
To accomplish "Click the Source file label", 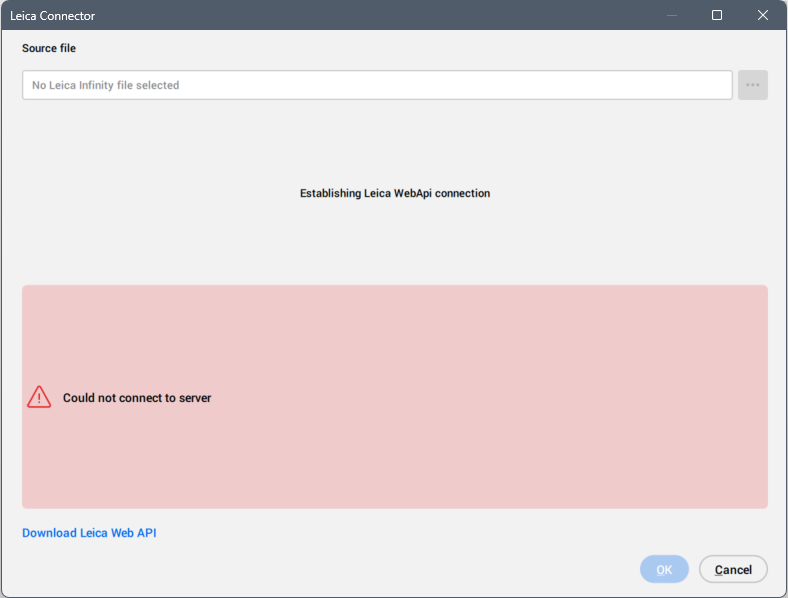I will tap(49, 48).
